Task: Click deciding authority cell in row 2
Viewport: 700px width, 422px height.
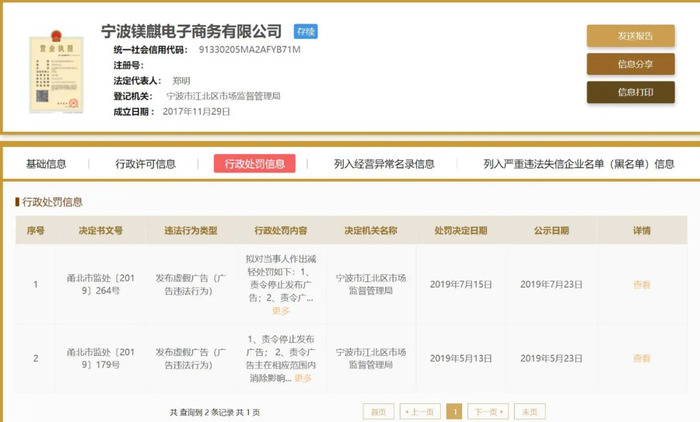Action: click(371, 358)
